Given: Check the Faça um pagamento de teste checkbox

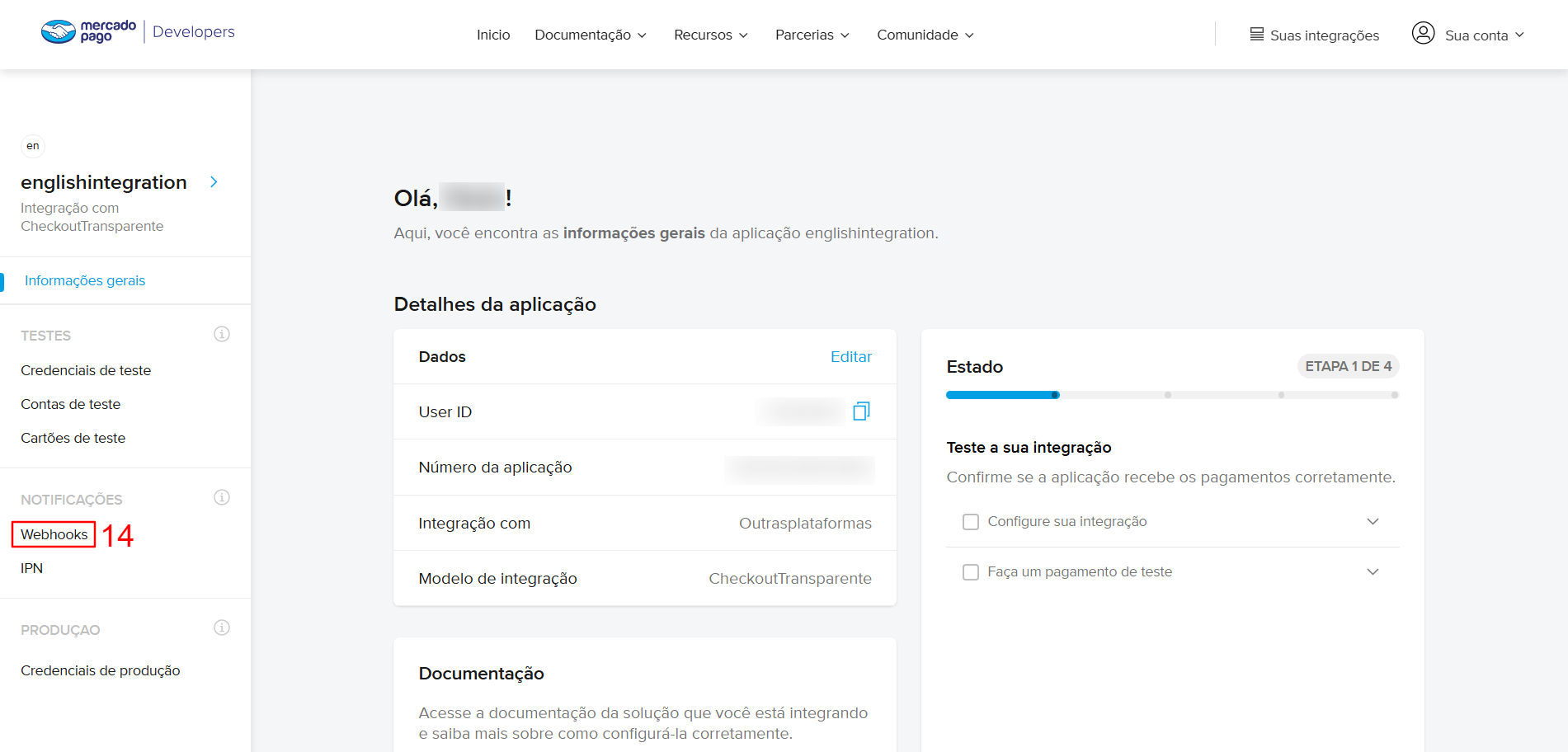Looking at the screenshot, I should (971, 572).
